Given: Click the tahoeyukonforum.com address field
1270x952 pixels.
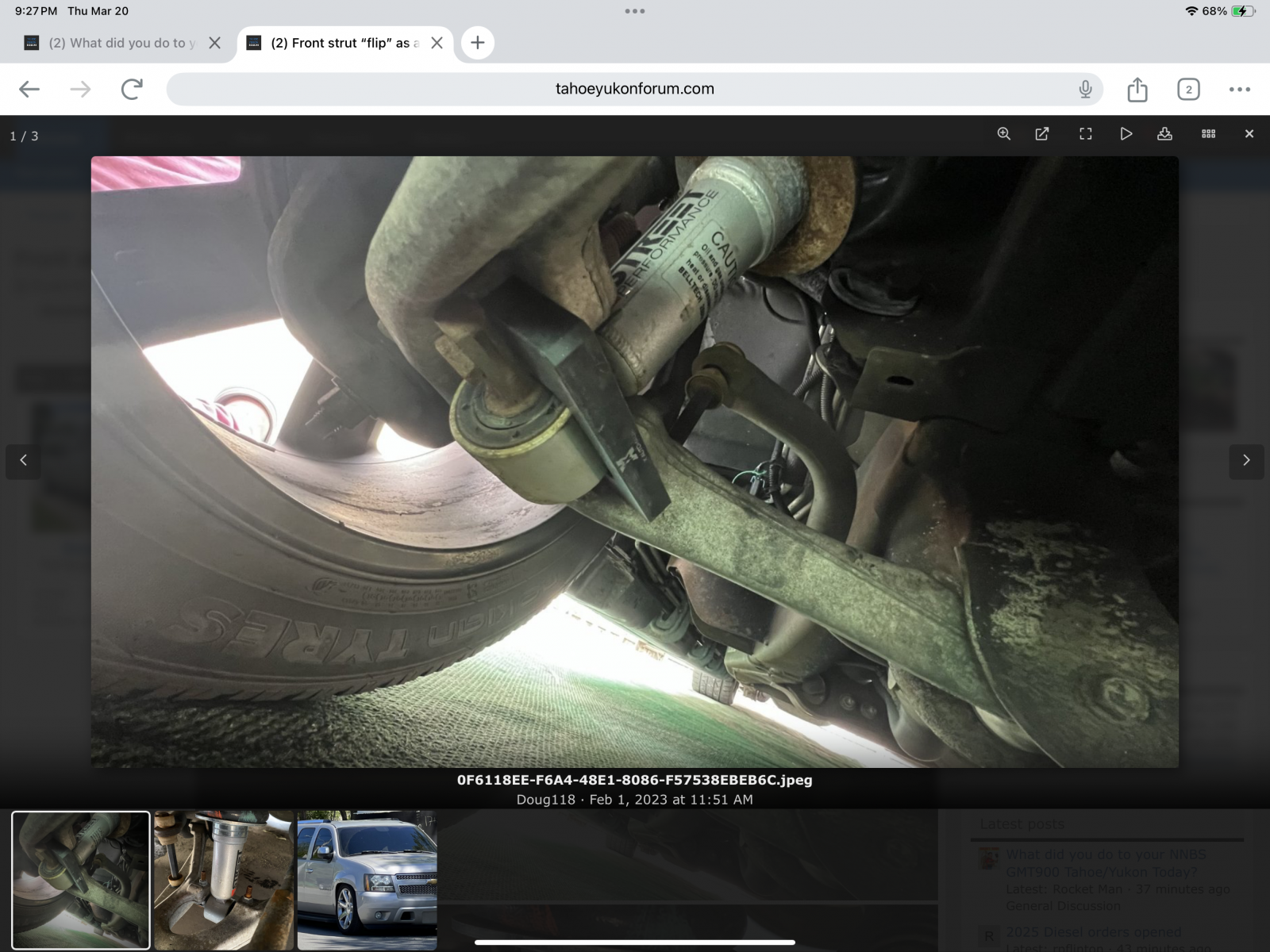Looking at the screenshot, I should [634, 89].
